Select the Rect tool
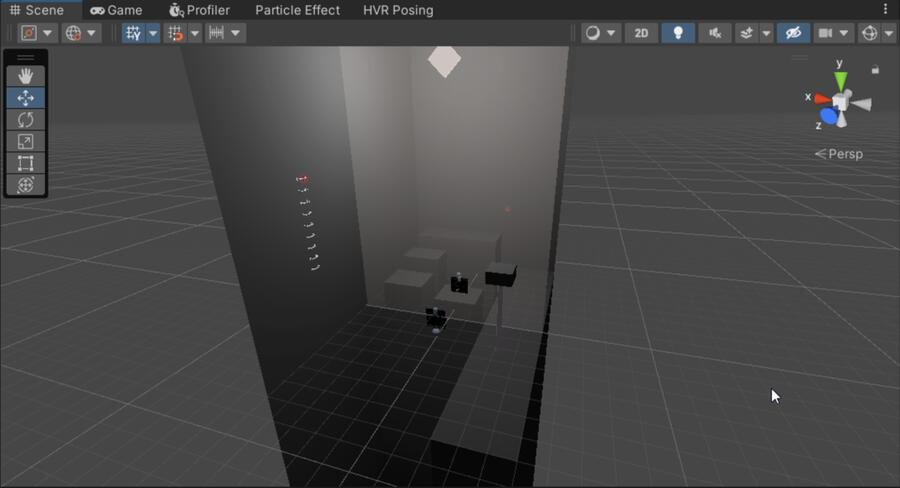 (x=26, y=163)
